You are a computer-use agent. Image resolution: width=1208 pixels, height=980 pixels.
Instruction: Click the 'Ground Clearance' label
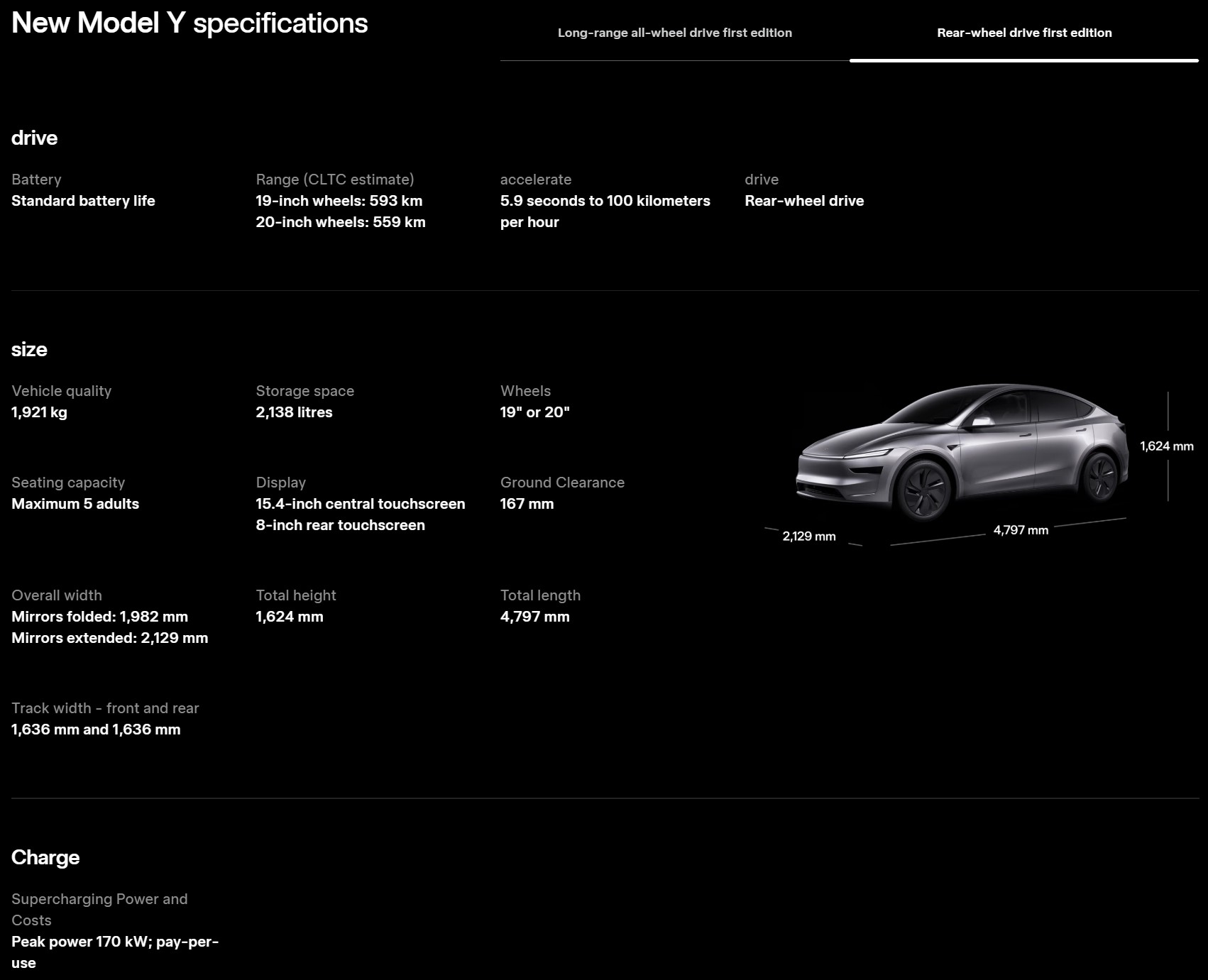(x=562, y=483)
